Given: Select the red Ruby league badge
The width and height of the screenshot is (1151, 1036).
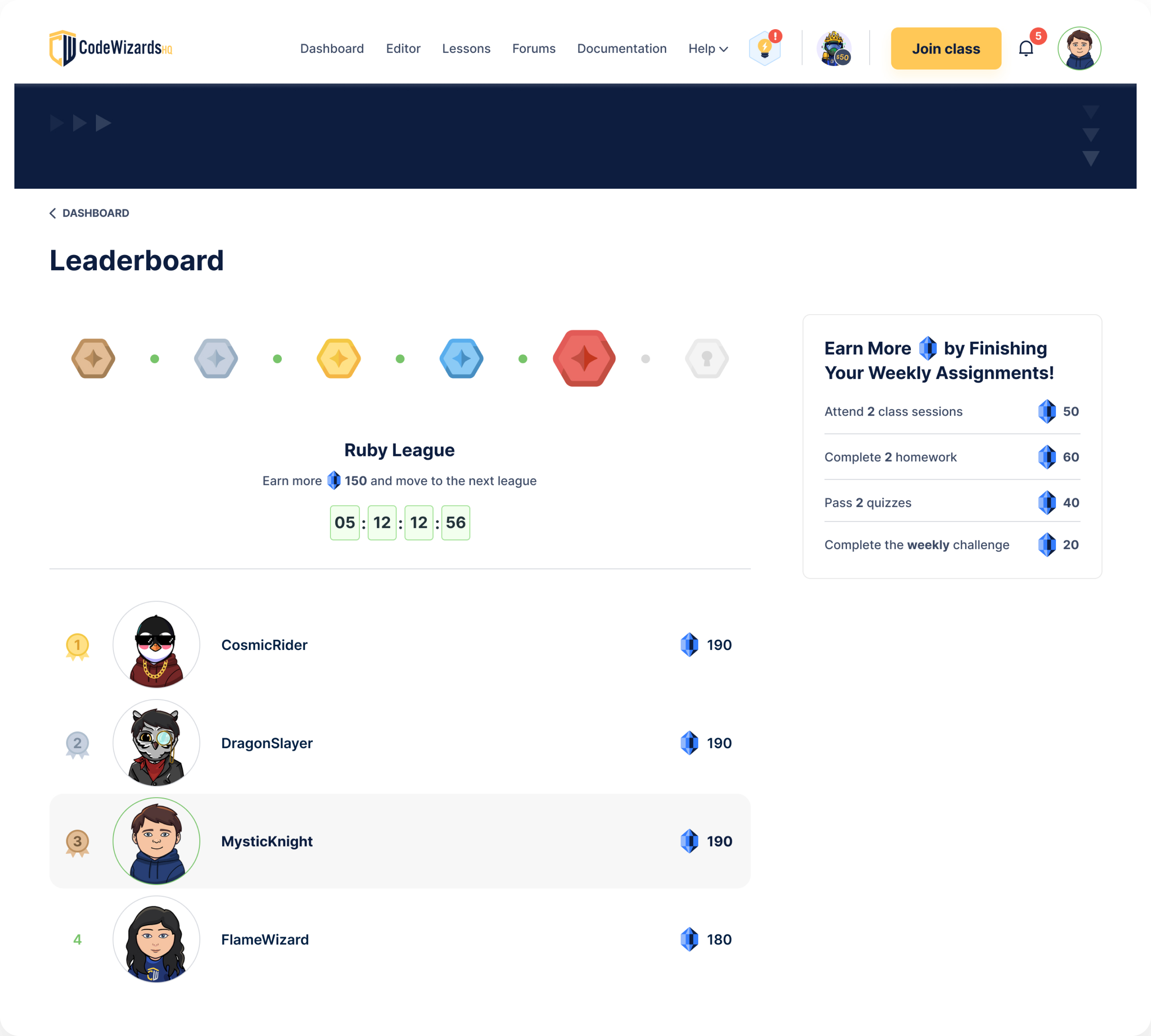Looking at the screenshot, I should (x=584, y=359).
